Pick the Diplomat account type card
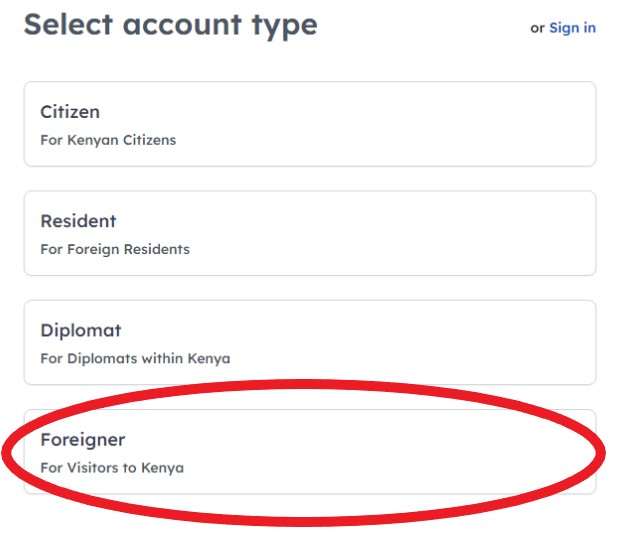The height and width of the screenshot is (543, 637). click(310, 342)
